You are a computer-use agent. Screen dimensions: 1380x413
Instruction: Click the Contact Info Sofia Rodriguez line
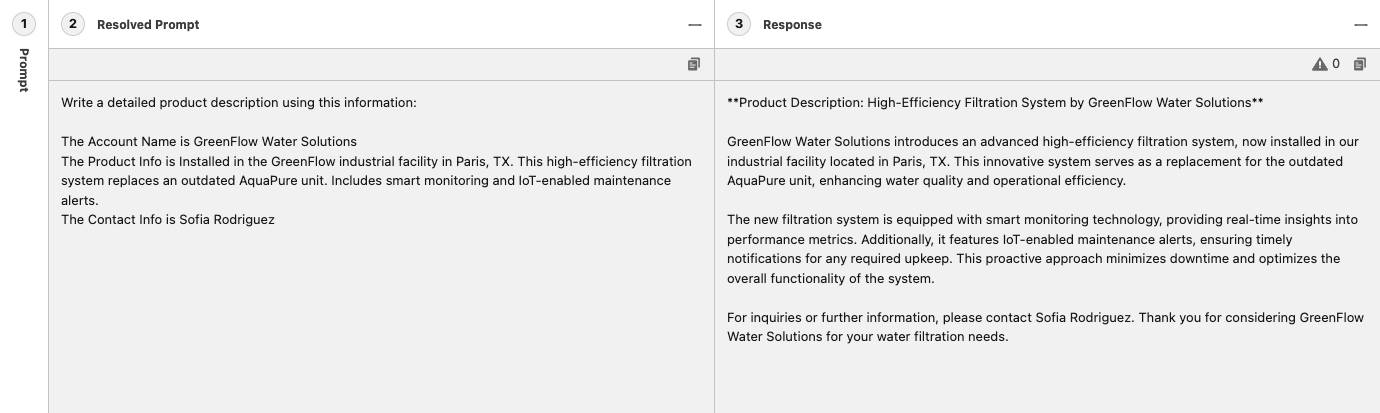168,220
